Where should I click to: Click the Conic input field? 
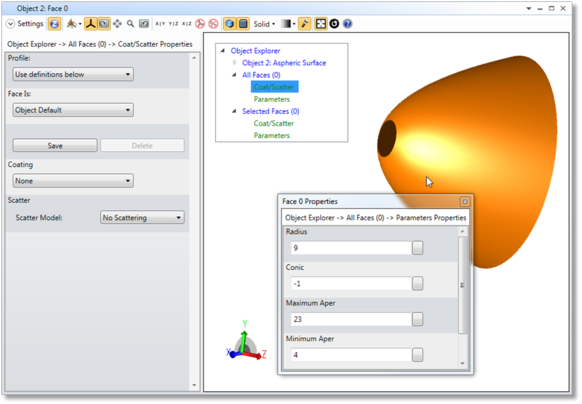click(x=352, y=284)
